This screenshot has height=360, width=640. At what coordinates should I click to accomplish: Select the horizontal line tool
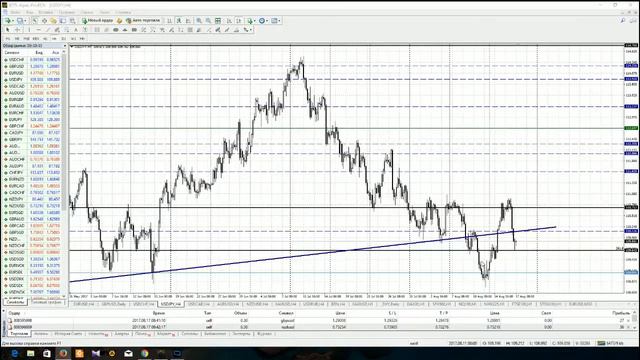coord(38,30)
